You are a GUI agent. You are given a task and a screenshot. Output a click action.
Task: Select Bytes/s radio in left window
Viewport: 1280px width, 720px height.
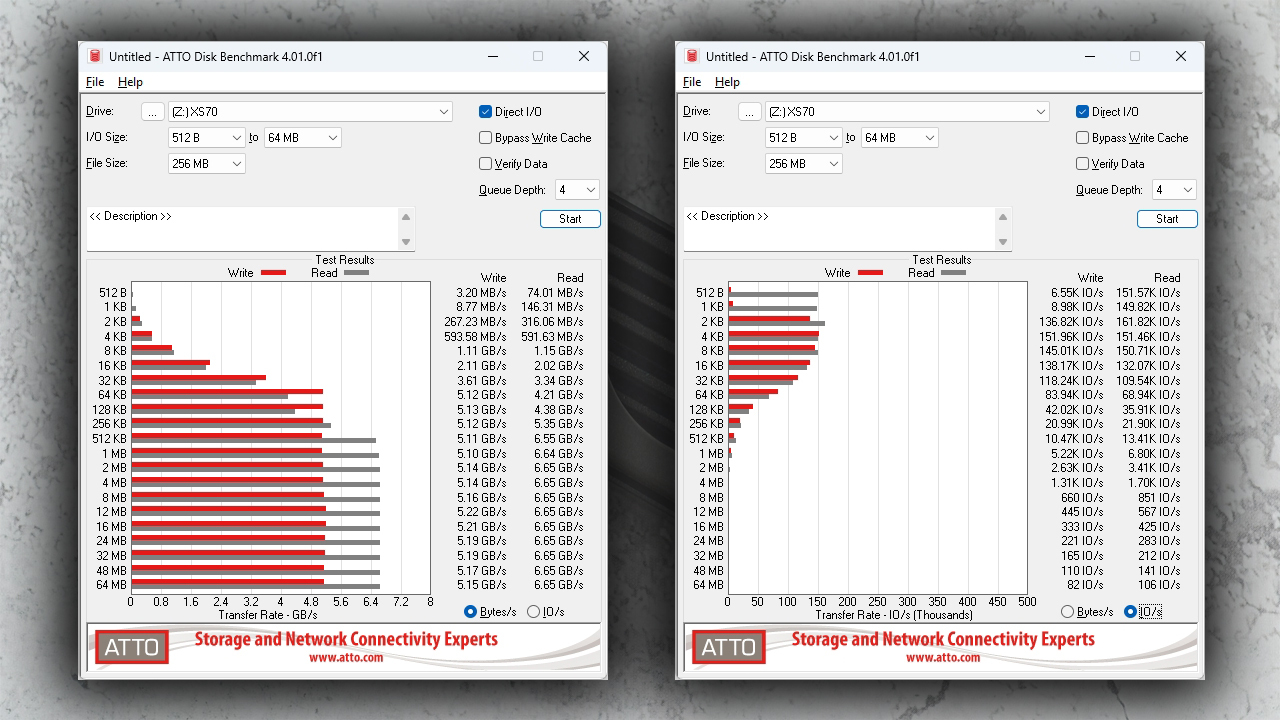point(470,612)
